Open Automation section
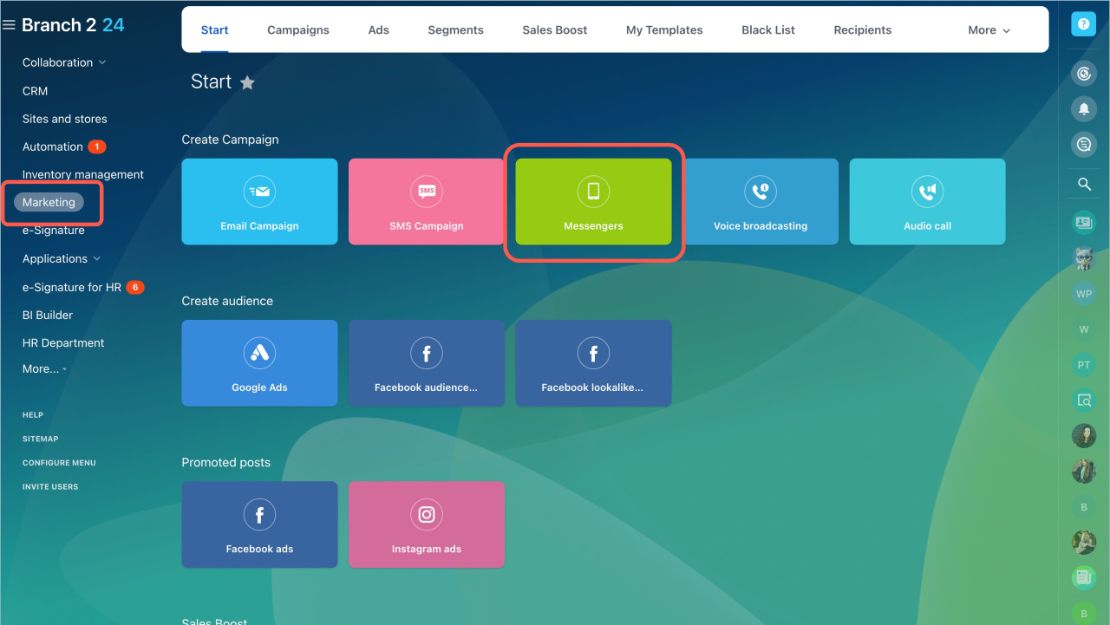This screenshot has width=1110, height=625. [x=52, y=147]
